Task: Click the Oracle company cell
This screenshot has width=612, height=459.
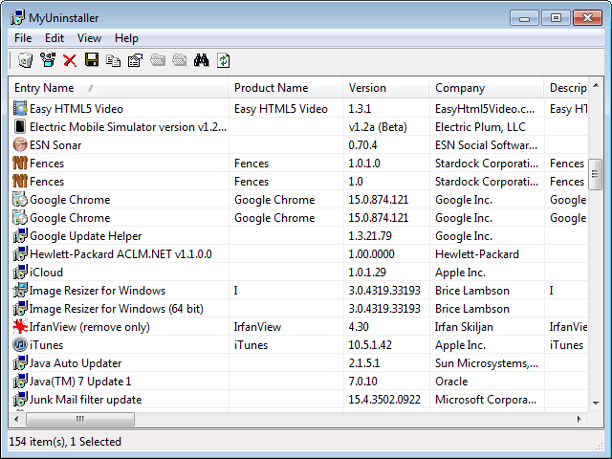Action: click(451, 381)
